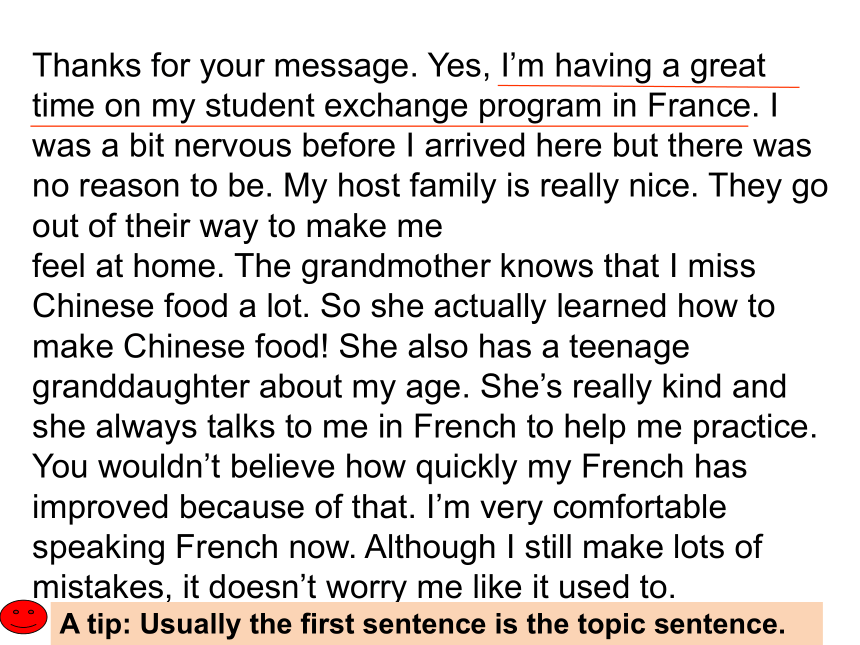Click the orange tip banner about topic sentence
860x645 pixels.
pos(437,624)
